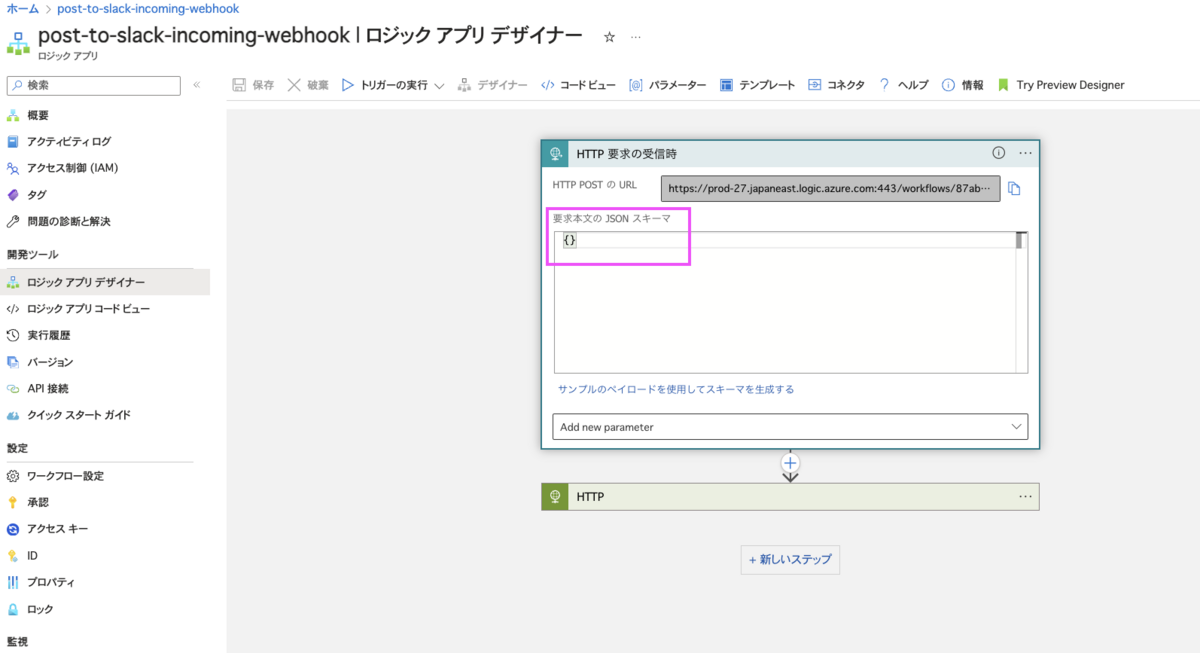The width and height of the screenshot is (1200, 653).
Task: Open ヘルプ from toolbar
Action: pos(904,85)
